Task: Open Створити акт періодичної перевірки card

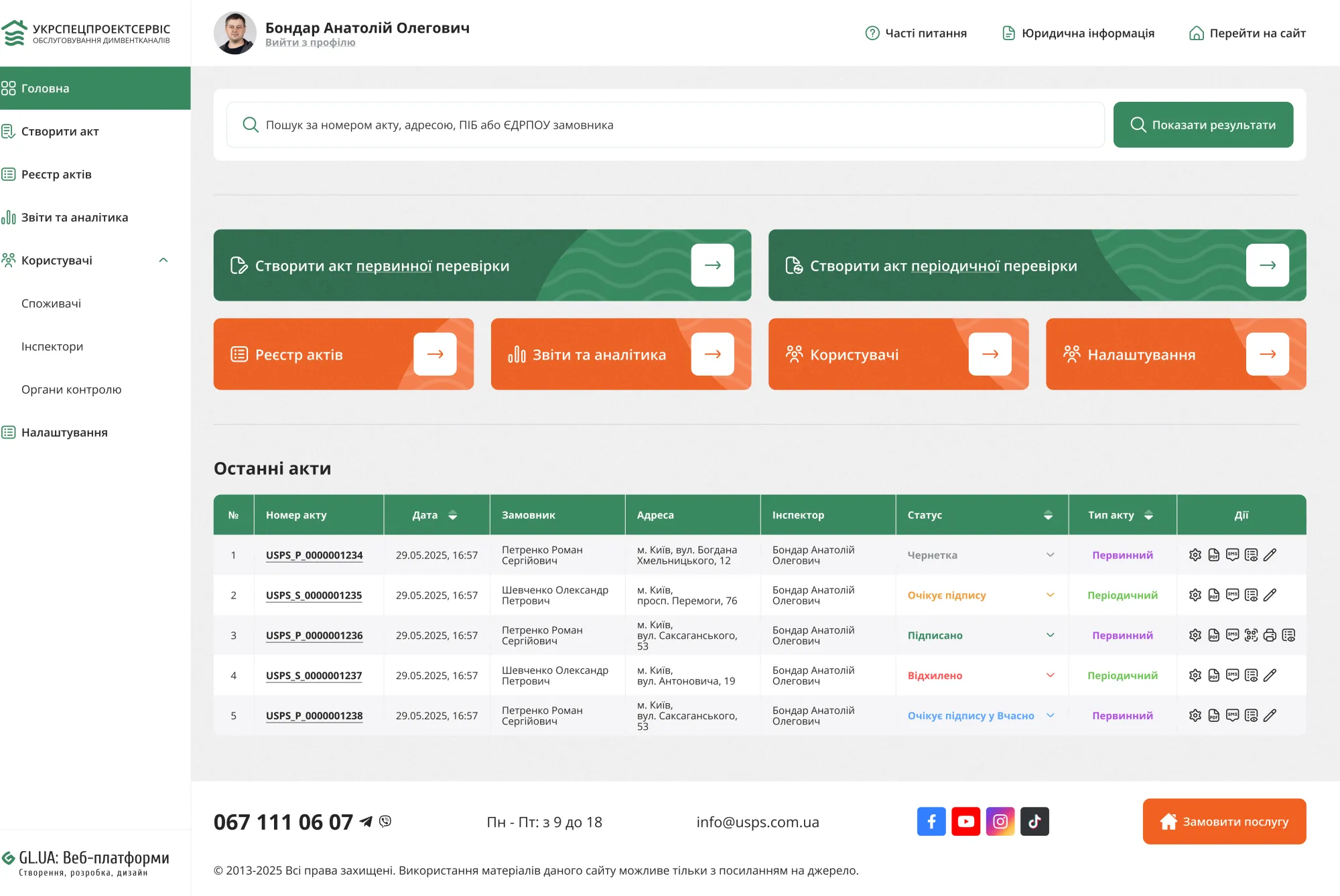Action: (x=1037, y=265)
